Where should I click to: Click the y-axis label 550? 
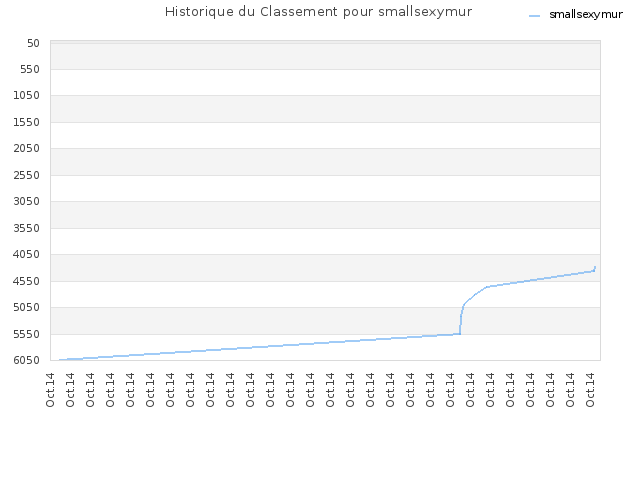click(x=30, y=69)
